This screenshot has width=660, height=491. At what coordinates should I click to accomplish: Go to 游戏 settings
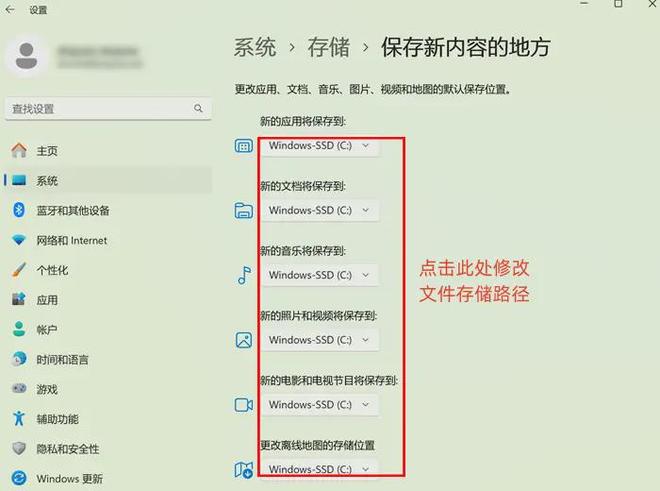click(47, 389)
